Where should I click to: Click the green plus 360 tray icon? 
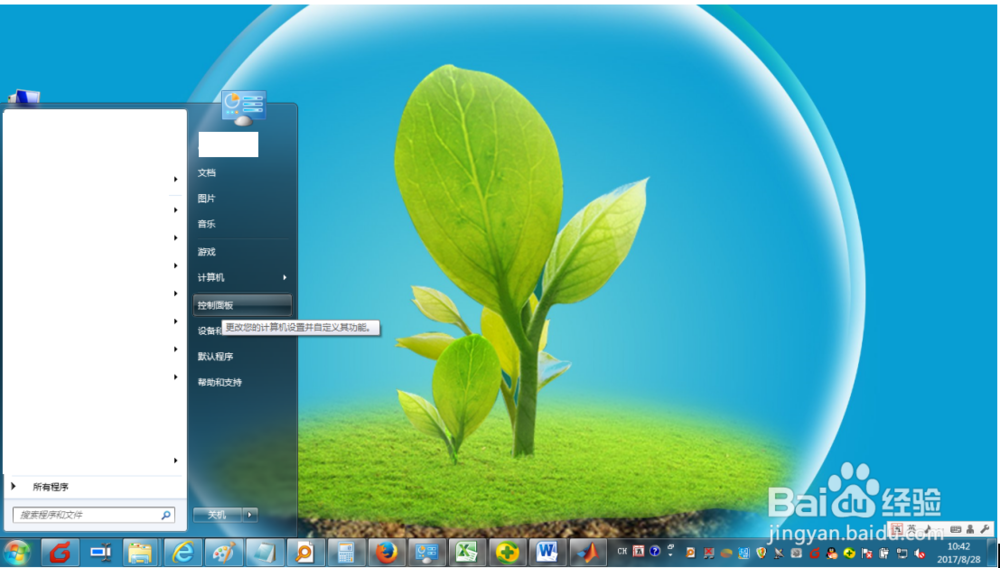click(x=849, y=553)
